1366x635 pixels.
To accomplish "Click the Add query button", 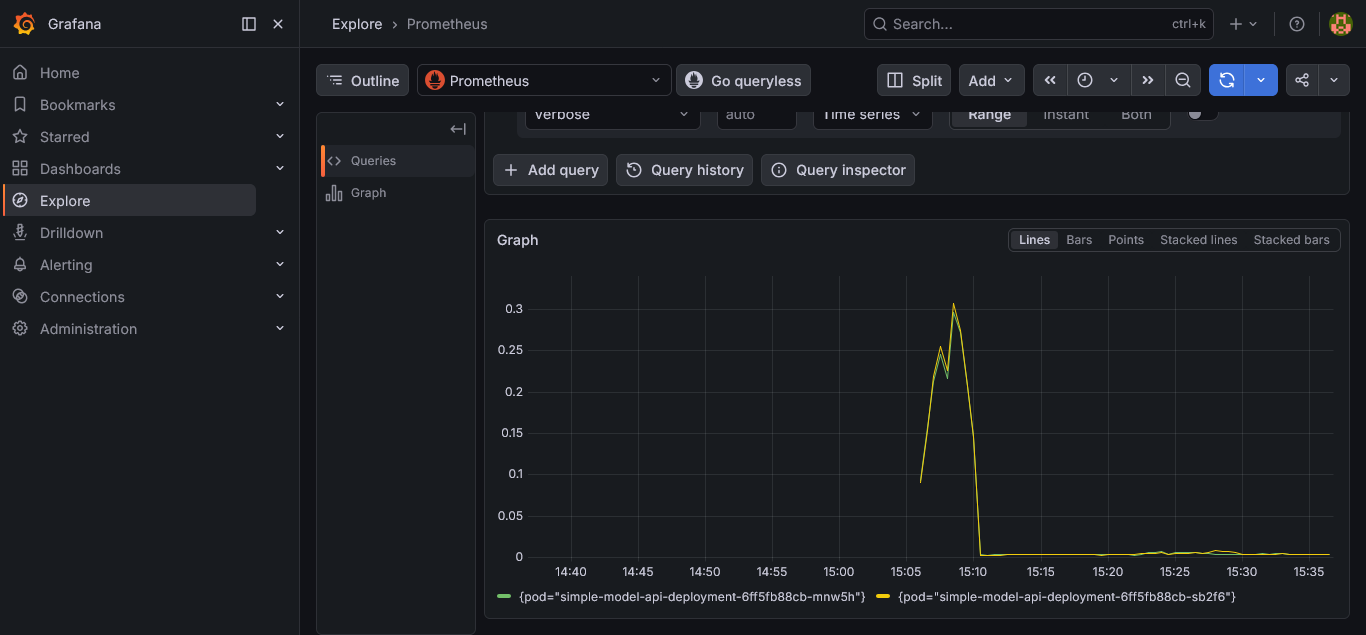I will (550, 170).
